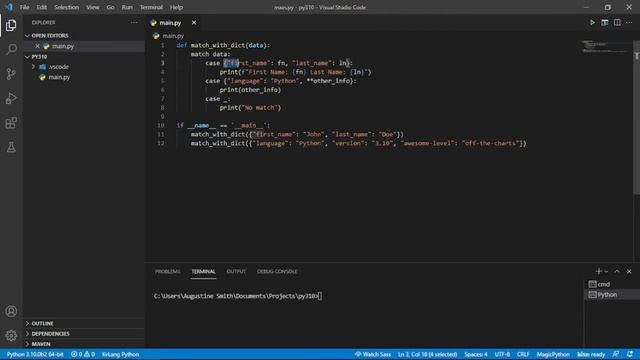Change file encoding UTF-8
640x360 pixels.
(x=502, y=354)
